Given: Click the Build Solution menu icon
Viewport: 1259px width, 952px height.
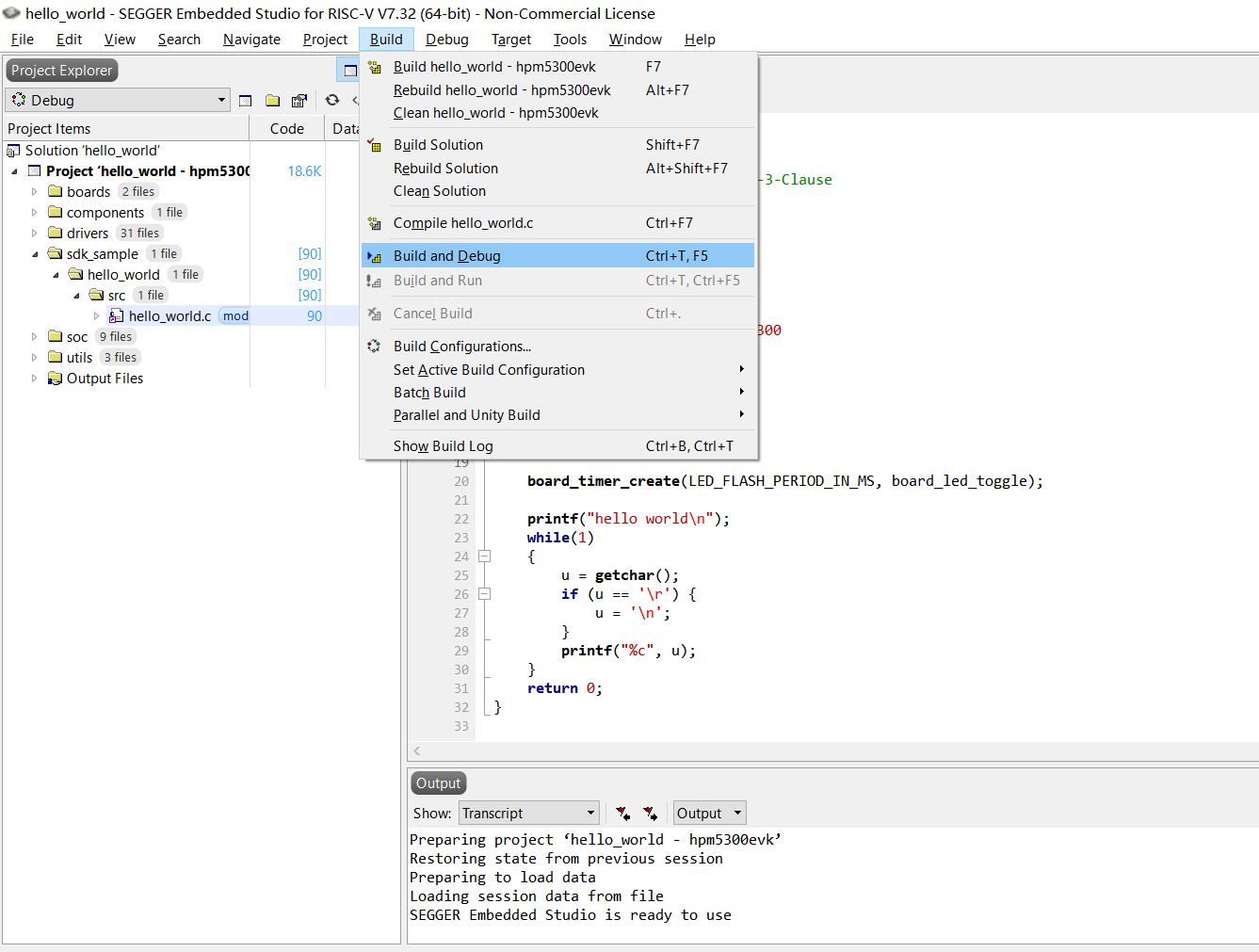Looking at the screenshot, I should pos(375,145).
